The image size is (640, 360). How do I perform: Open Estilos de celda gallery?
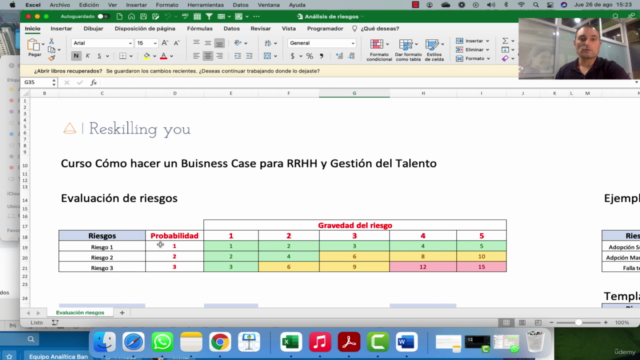(434, 50)
